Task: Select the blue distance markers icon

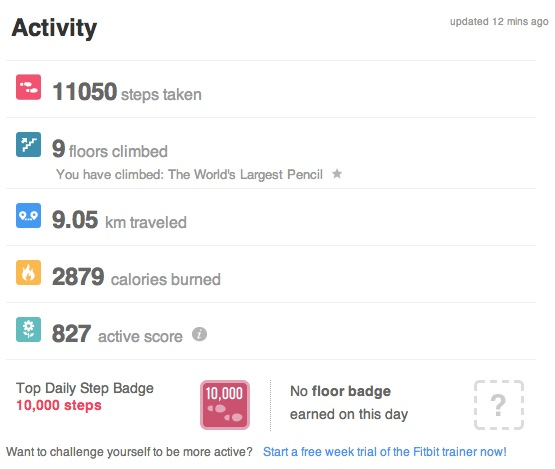Action: click(x=28, y=216)
